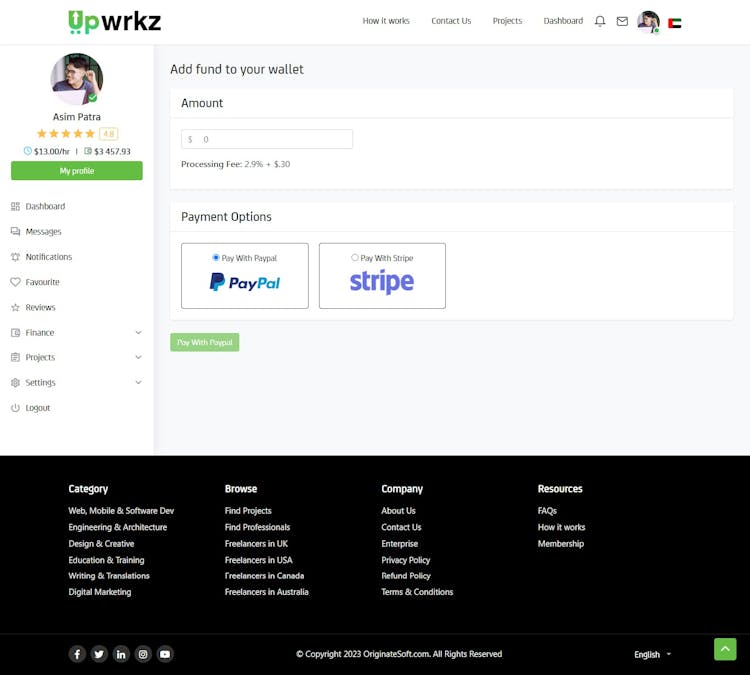The image size is (750, 675).
Task: Click the UAE flag icon
Action: (675, 22)
